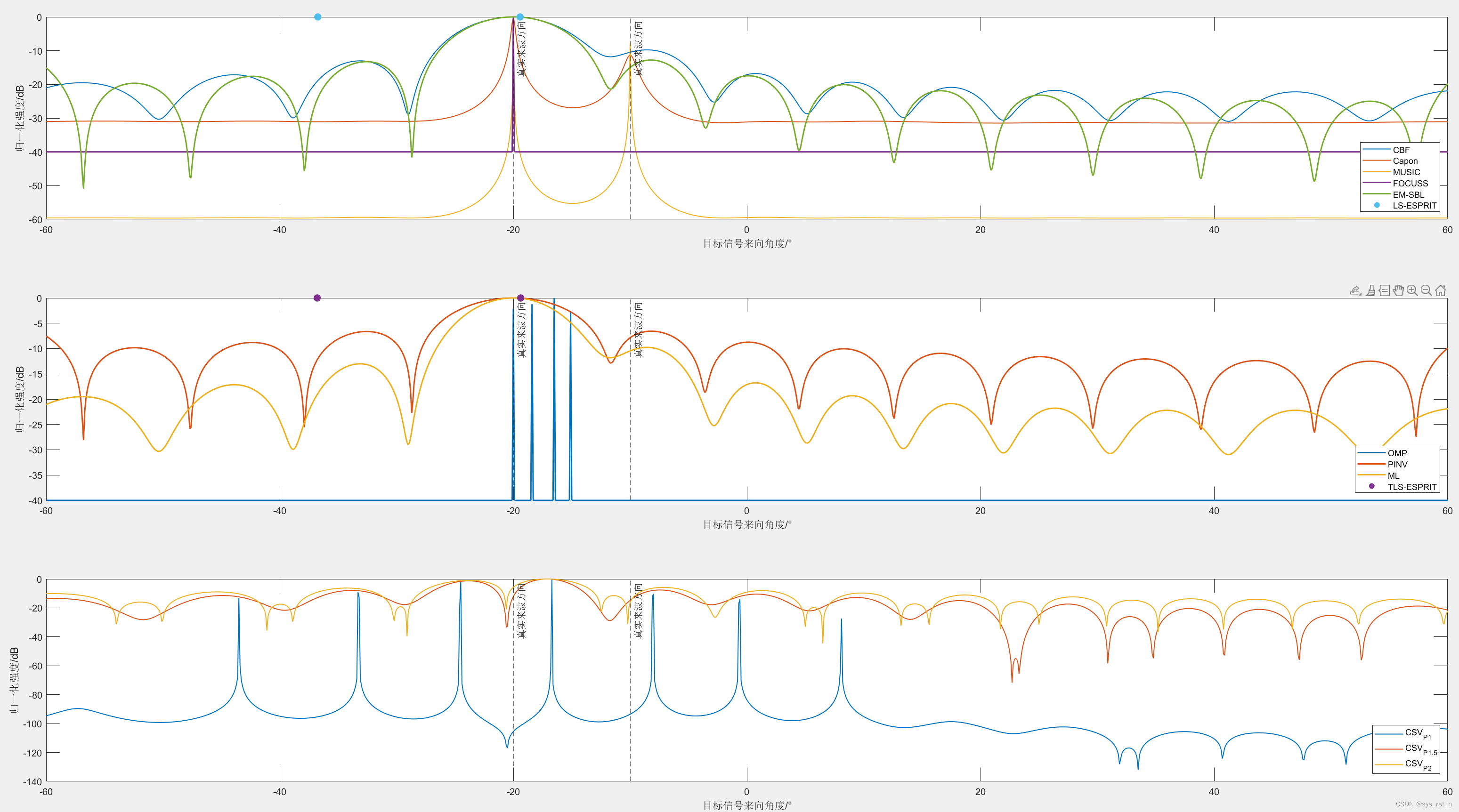Activate the pan hand tool
Screen dimensions: 1459x812
point(1398,290)
